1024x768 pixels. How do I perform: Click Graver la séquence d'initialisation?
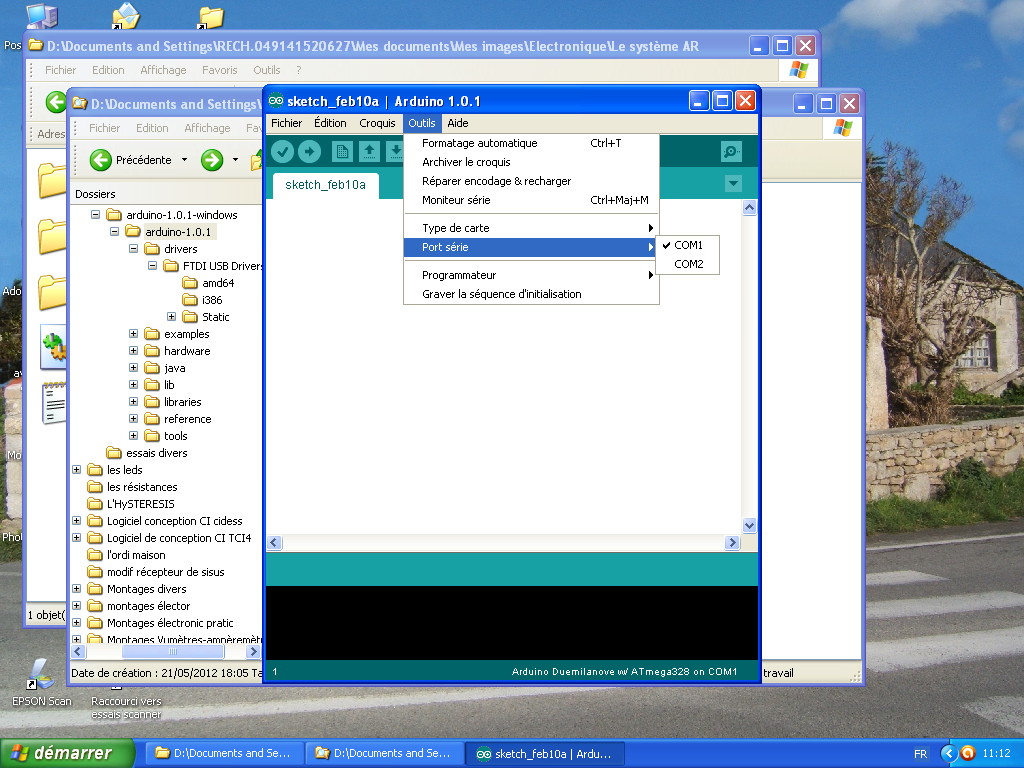click(x=501, y=294)
